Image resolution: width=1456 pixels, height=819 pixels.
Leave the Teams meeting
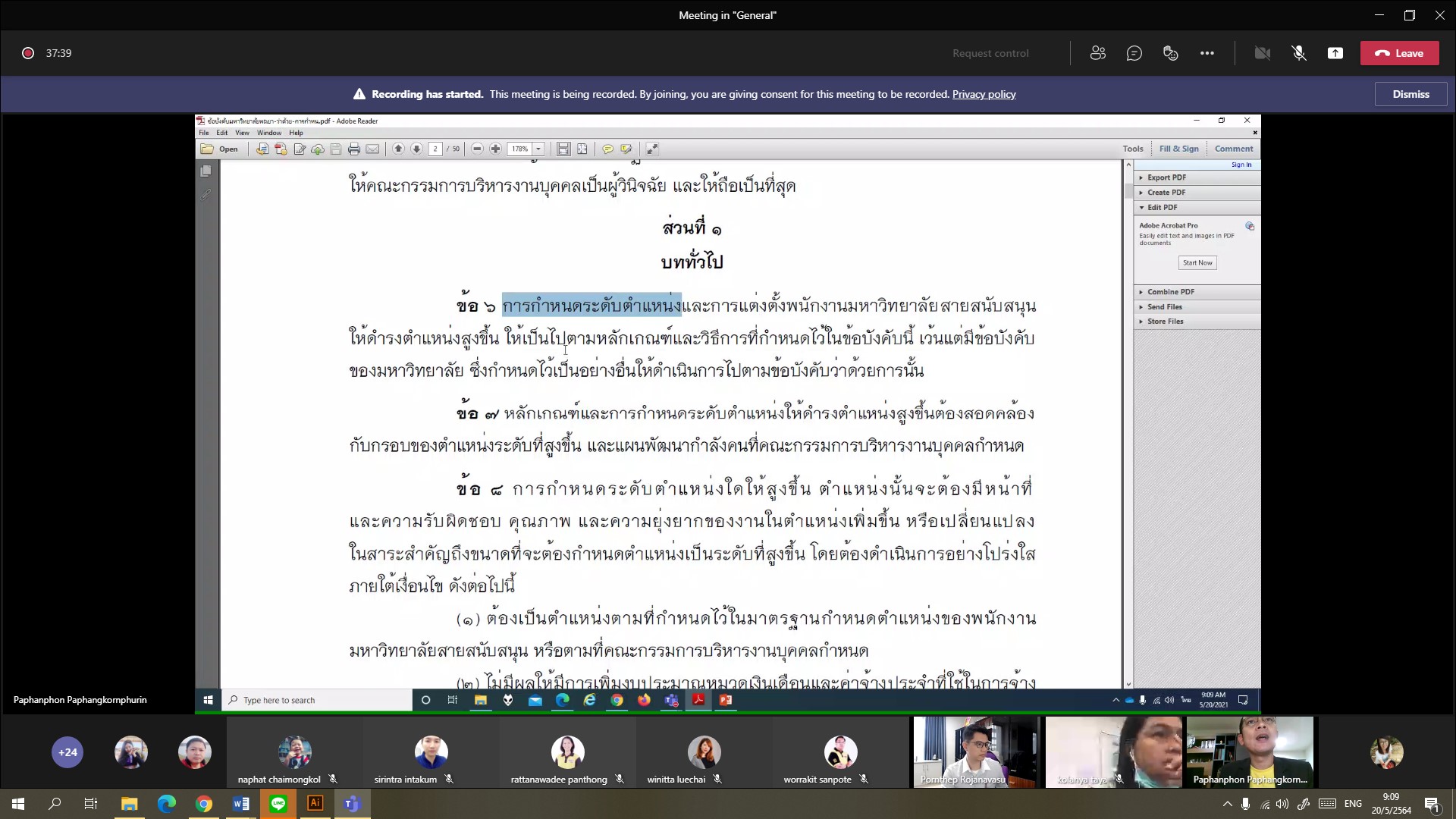1399,53
